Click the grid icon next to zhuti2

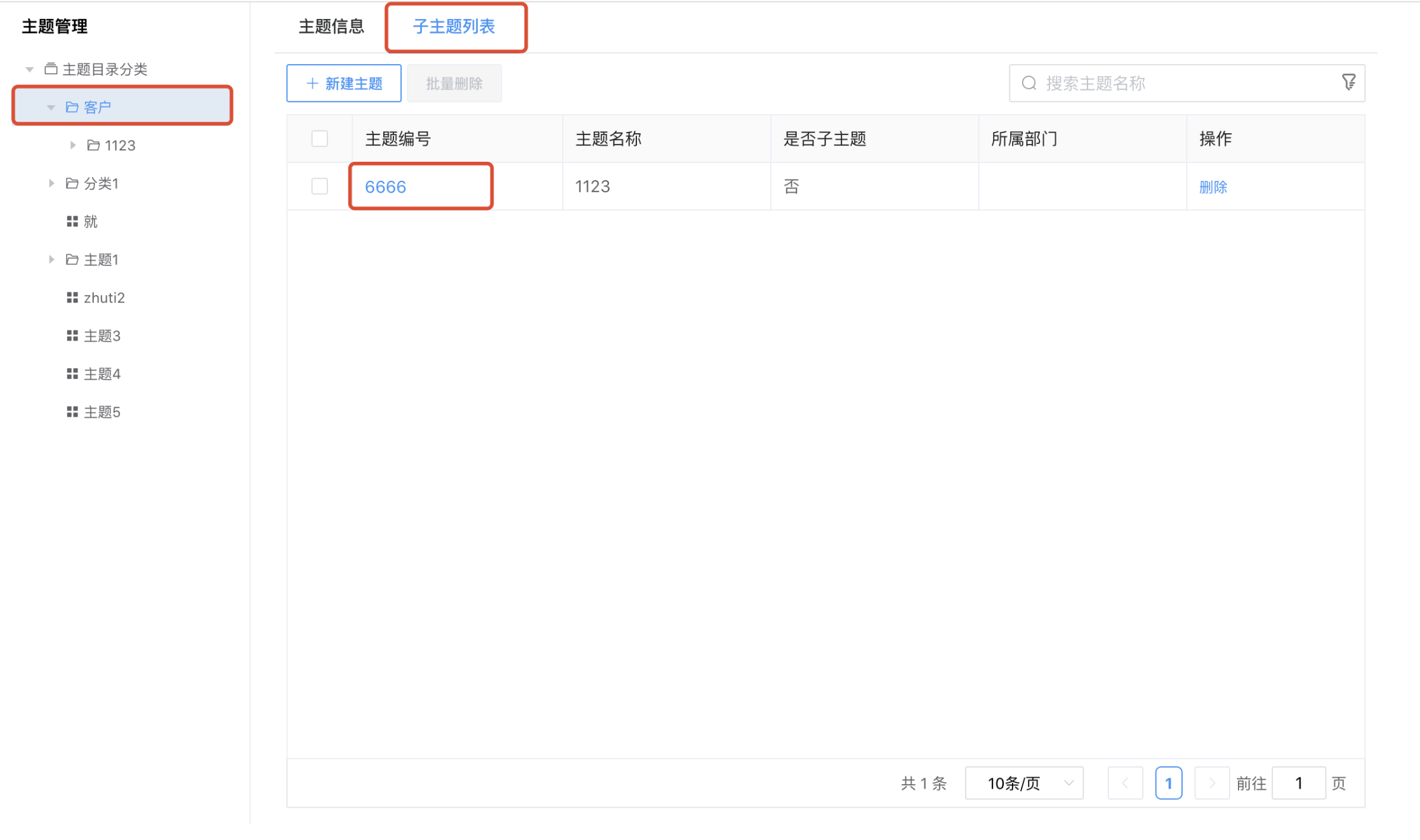(x=72, y=297)
